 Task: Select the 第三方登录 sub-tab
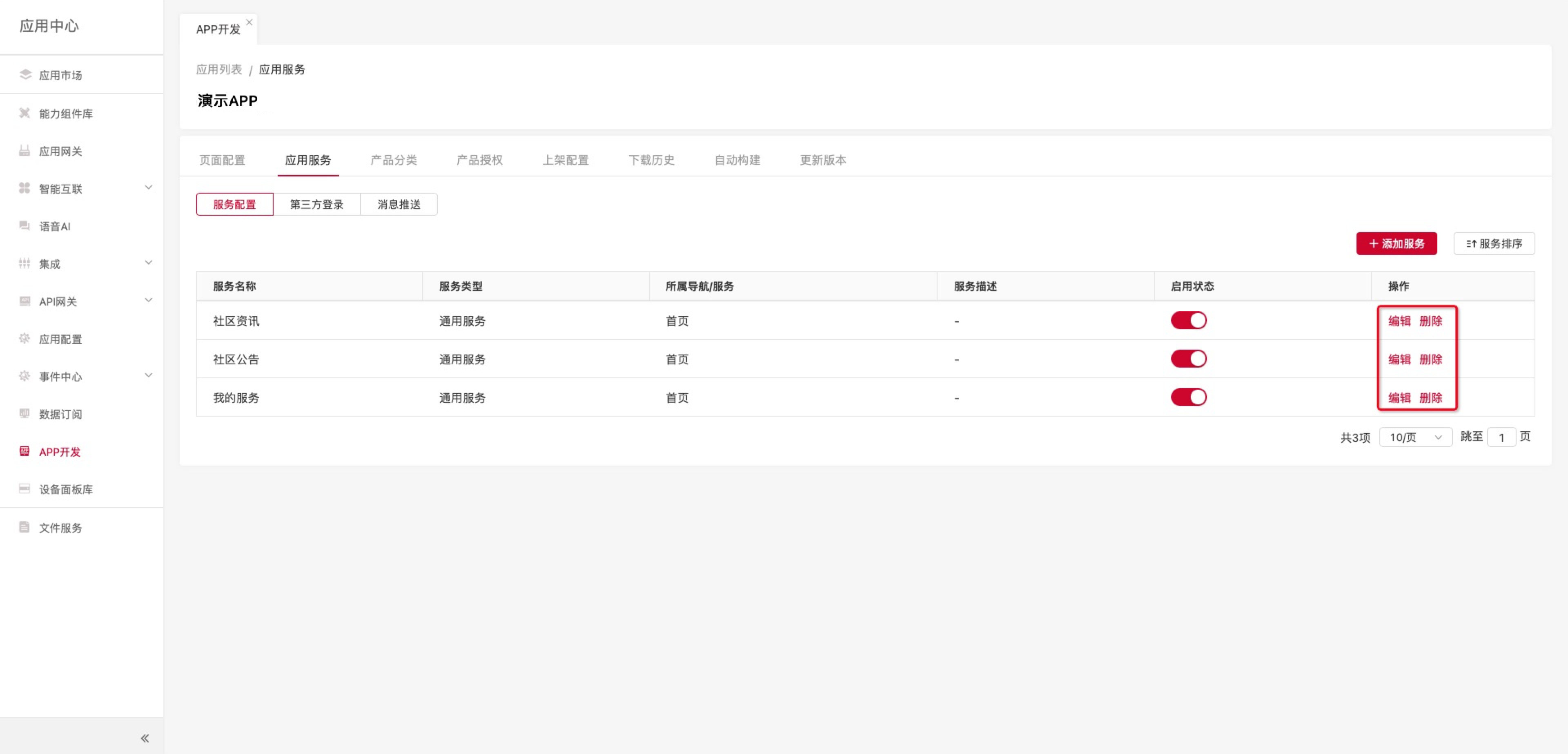(316, 204)
